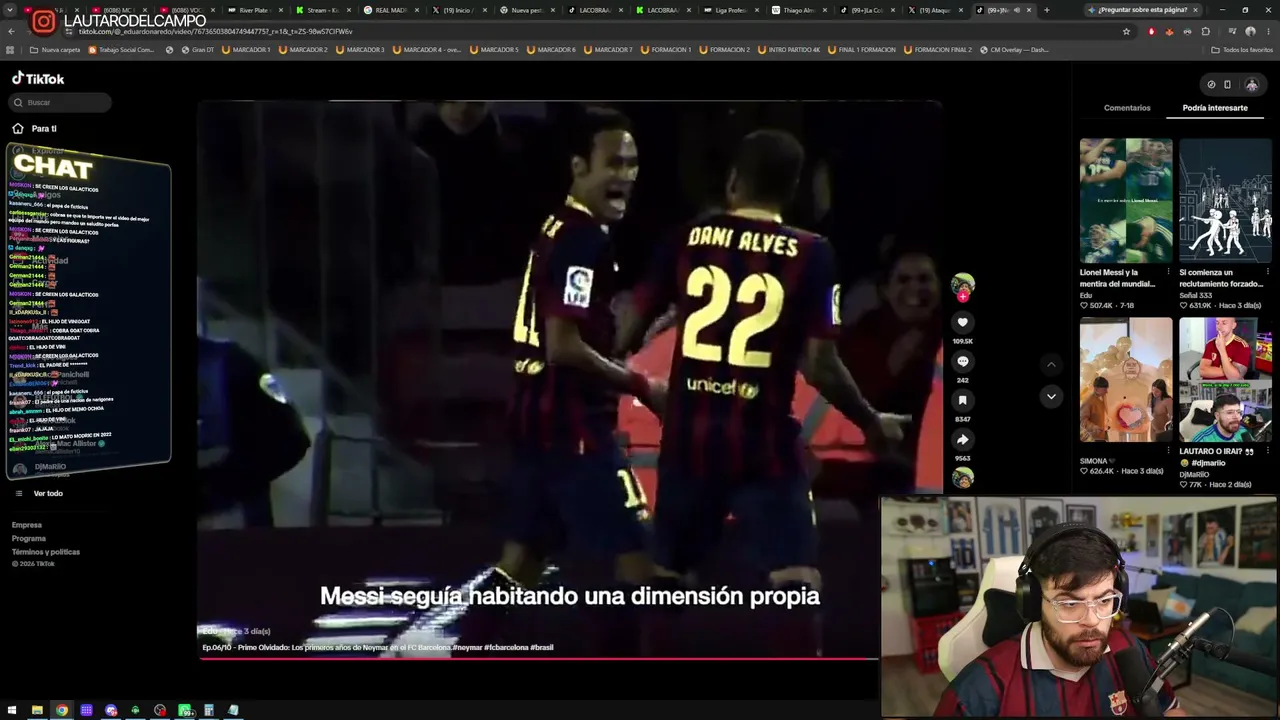Open options for the LAUTARO O IRAI video

(x=1268, y=451)
